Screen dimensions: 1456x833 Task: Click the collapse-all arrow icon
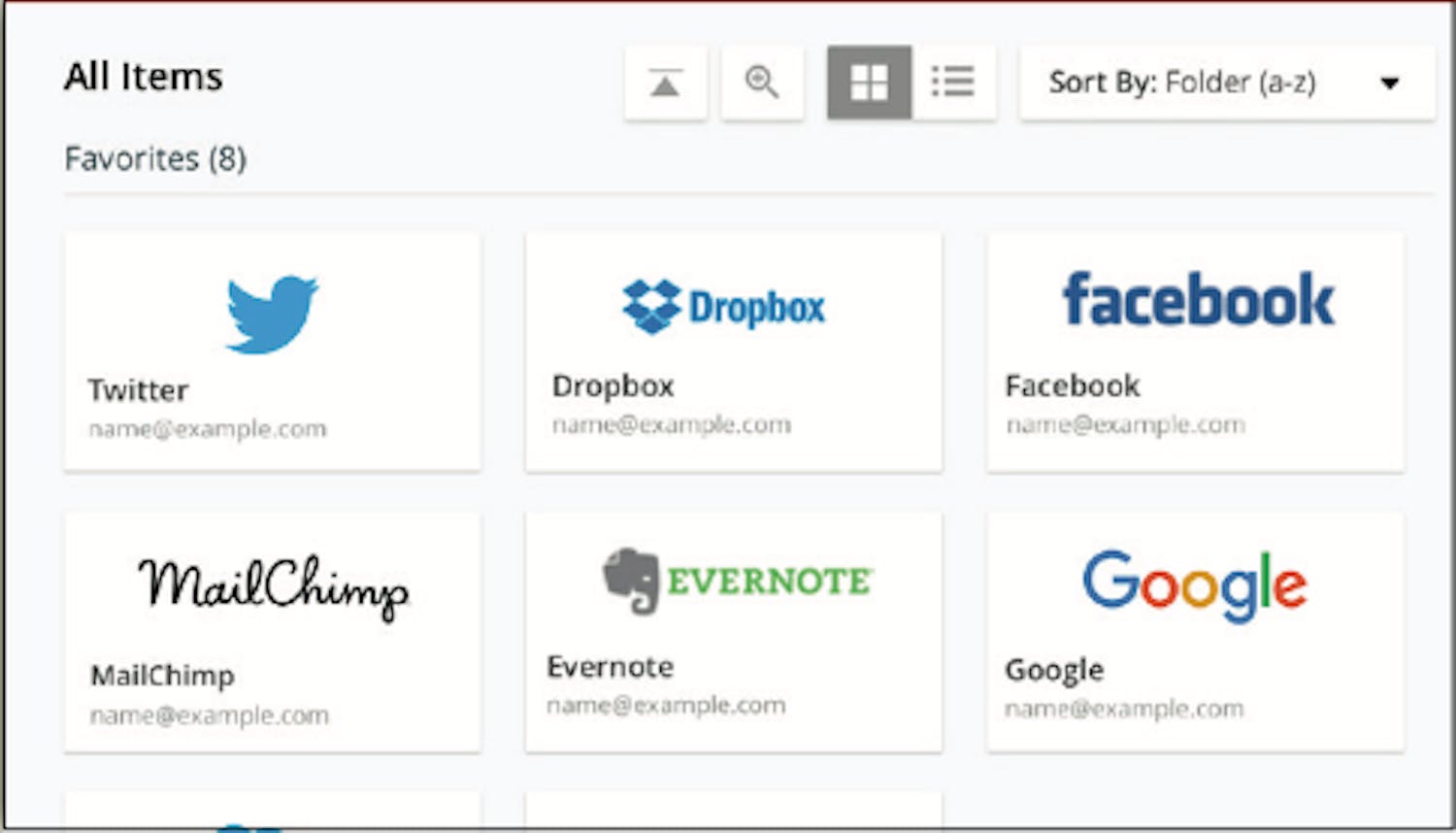[666, 83]
